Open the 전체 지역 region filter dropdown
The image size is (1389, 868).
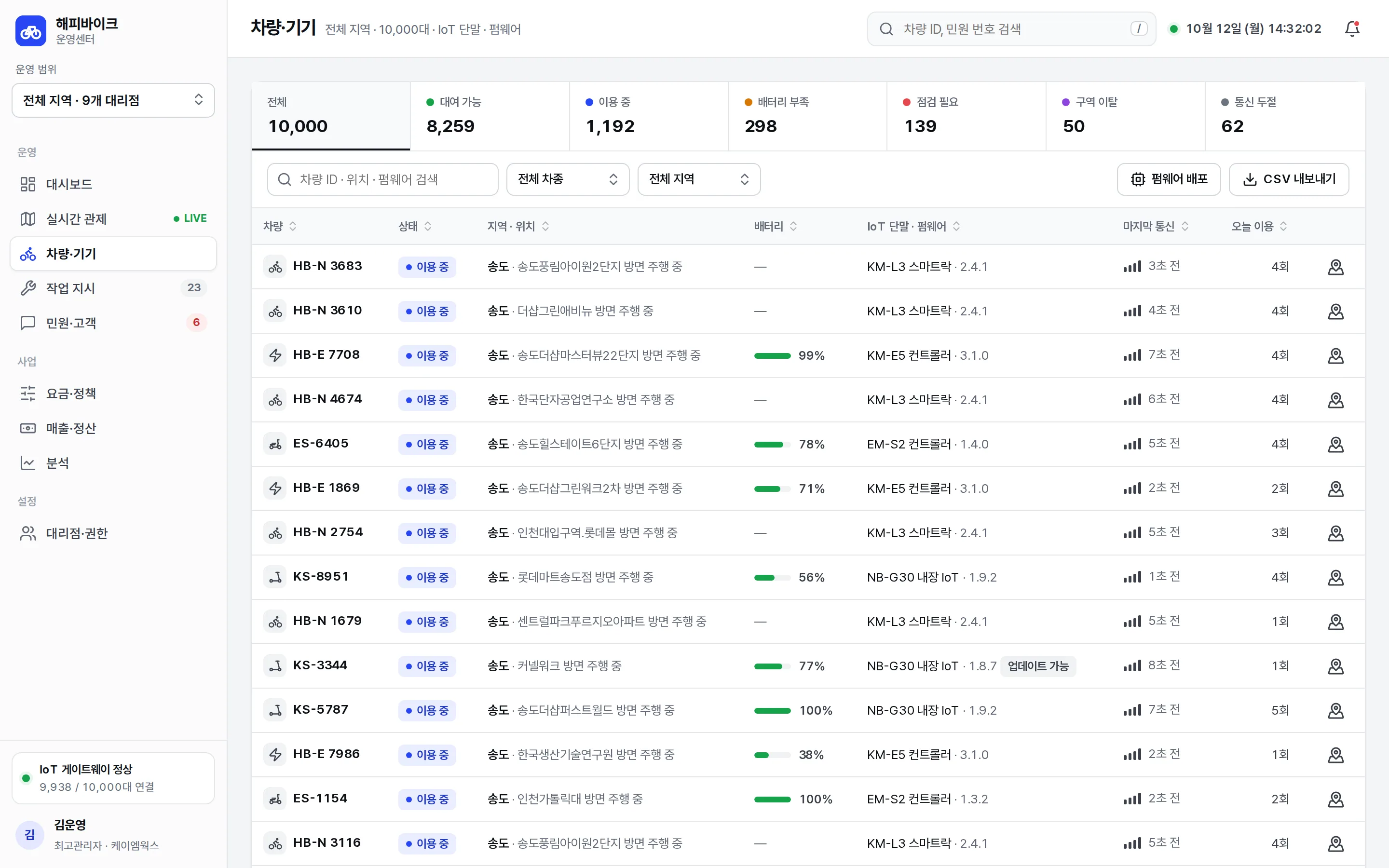698,179
